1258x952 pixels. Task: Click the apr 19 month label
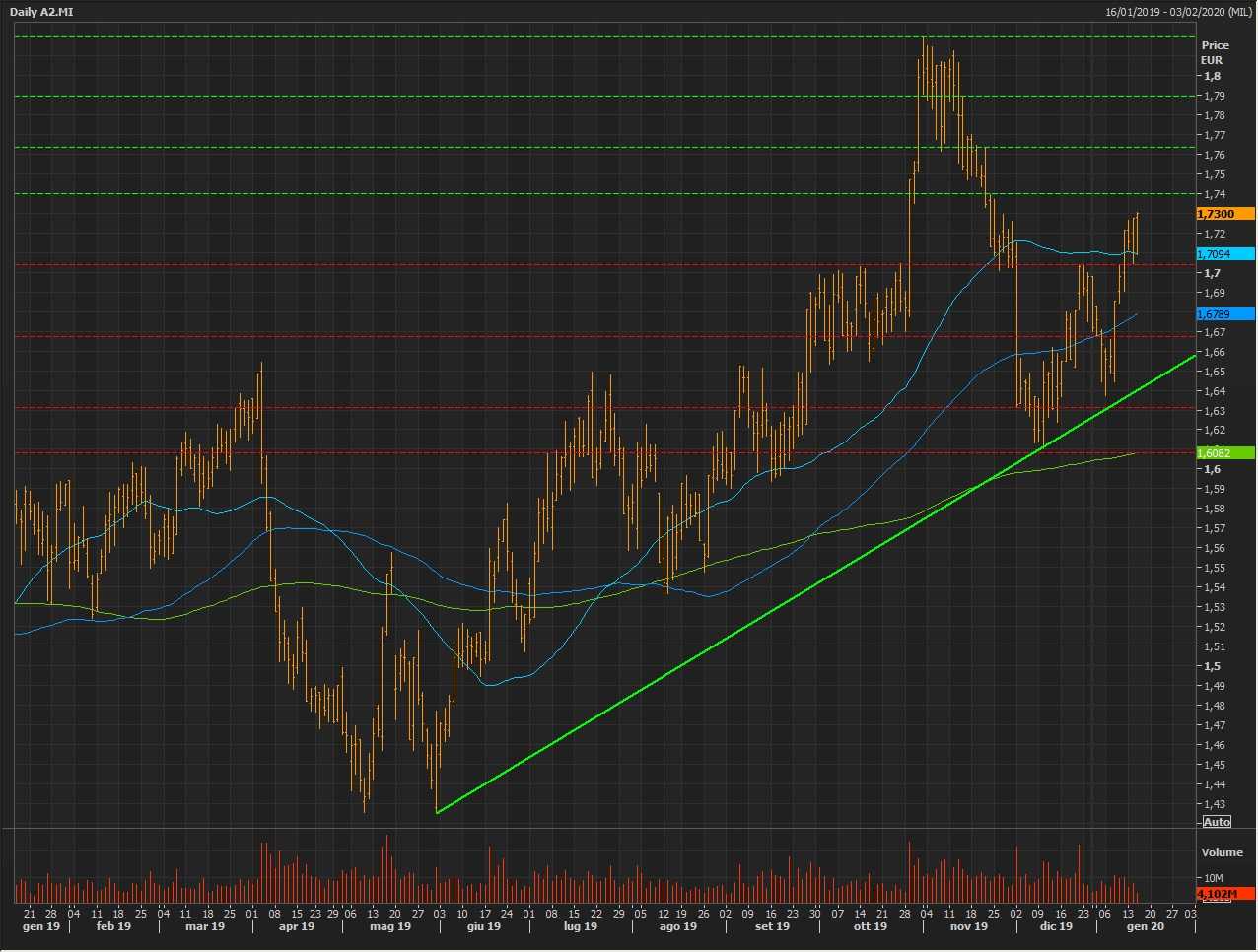point(297,926)
